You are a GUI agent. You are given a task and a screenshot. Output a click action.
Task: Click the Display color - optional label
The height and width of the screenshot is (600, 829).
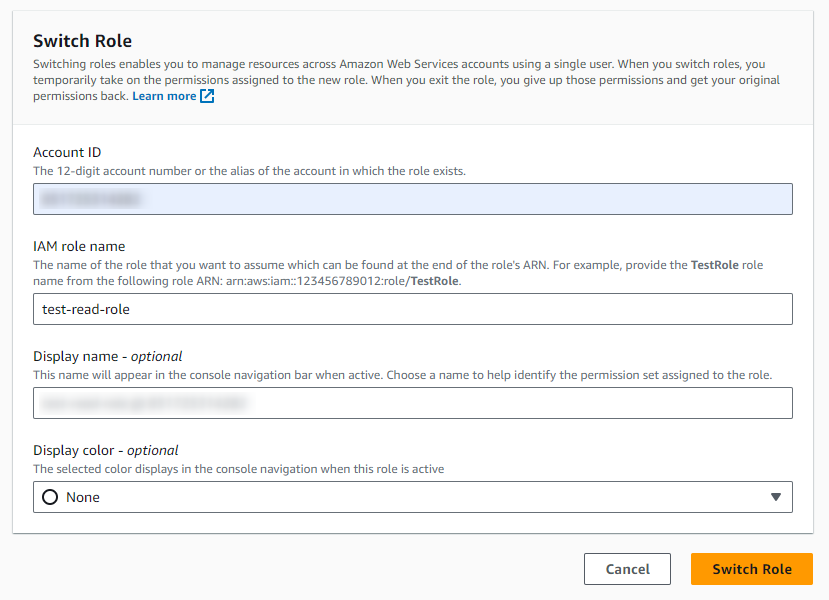pos(106,450)
